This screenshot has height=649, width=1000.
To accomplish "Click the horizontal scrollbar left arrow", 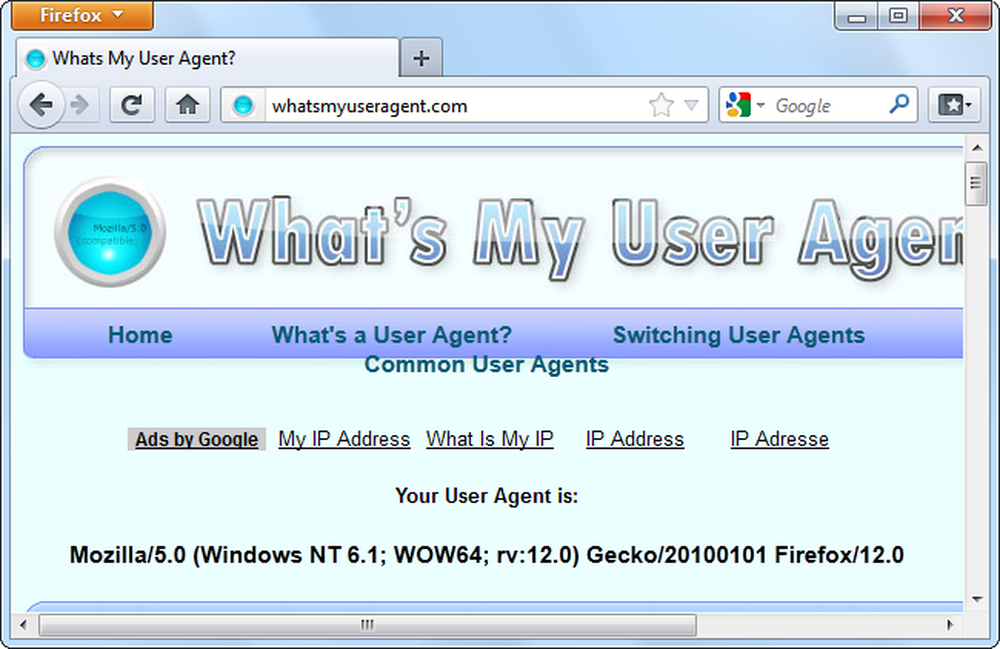I will (x=24, y=625).
